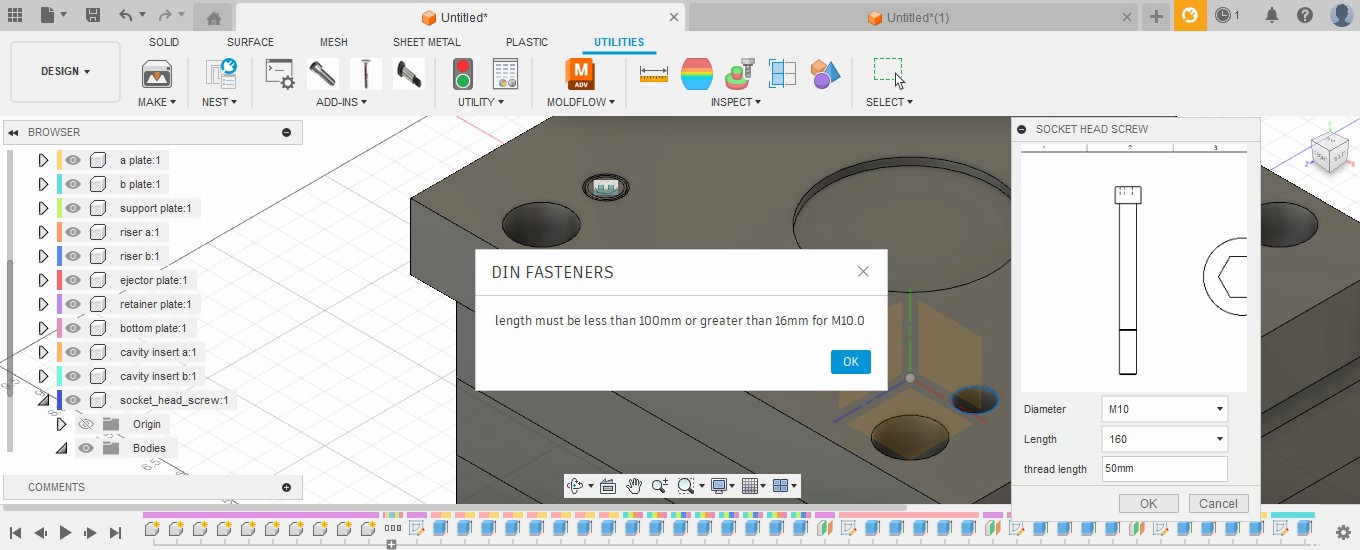The image size is (1360, 550).
Task: Click OK in DIN FASTENERS dialog
Action: pyautogui.click(x=851, y=362)
